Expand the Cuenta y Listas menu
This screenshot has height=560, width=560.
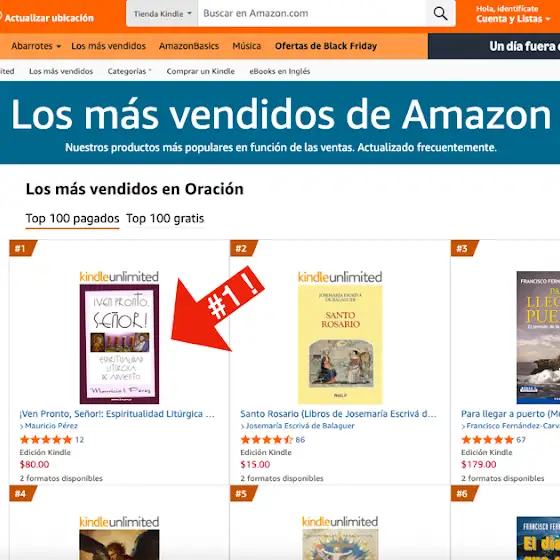tap(513, 19)
